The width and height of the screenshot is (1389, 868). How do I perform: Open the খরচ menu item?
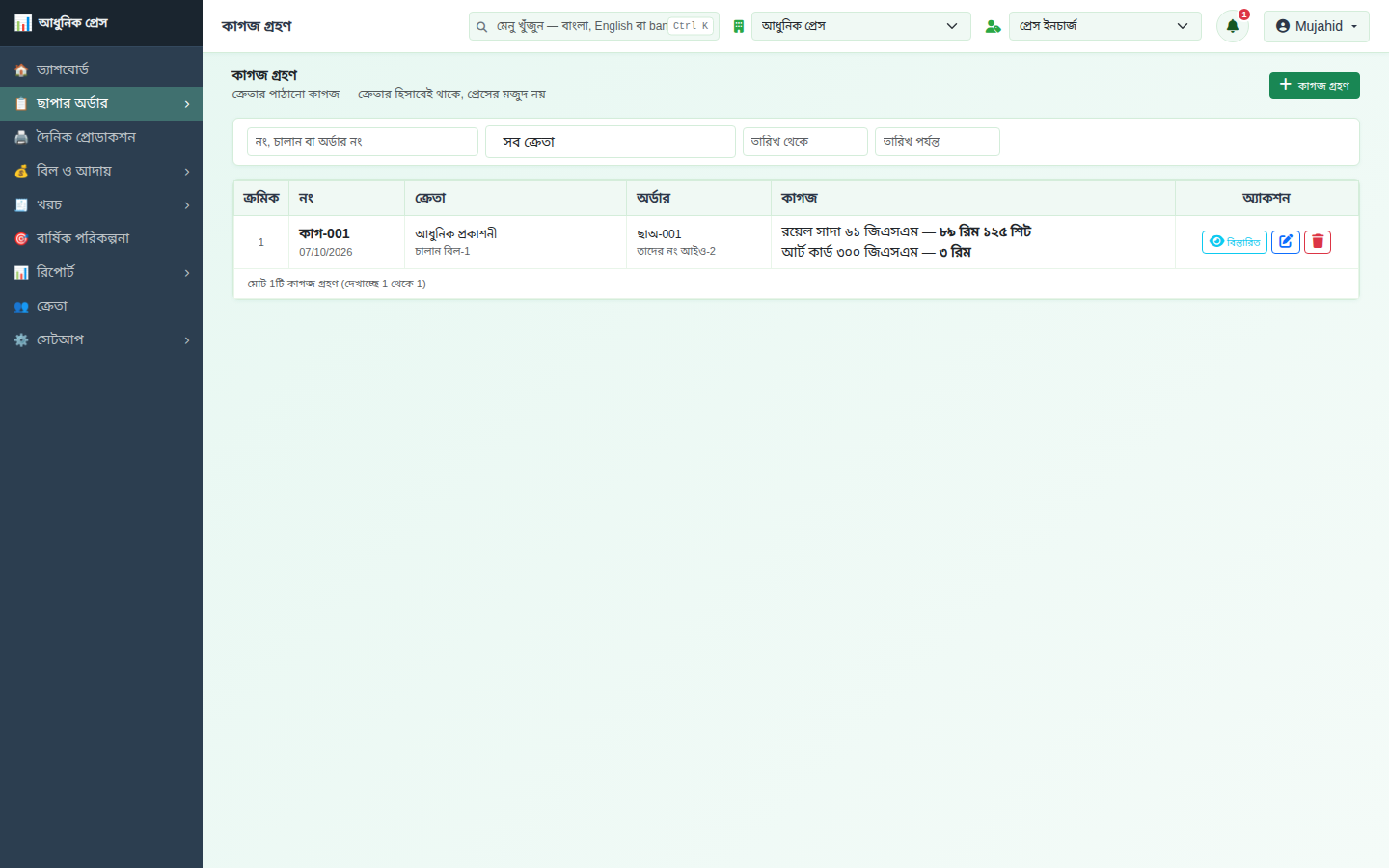pyautogui.click(x=101, y=204)
